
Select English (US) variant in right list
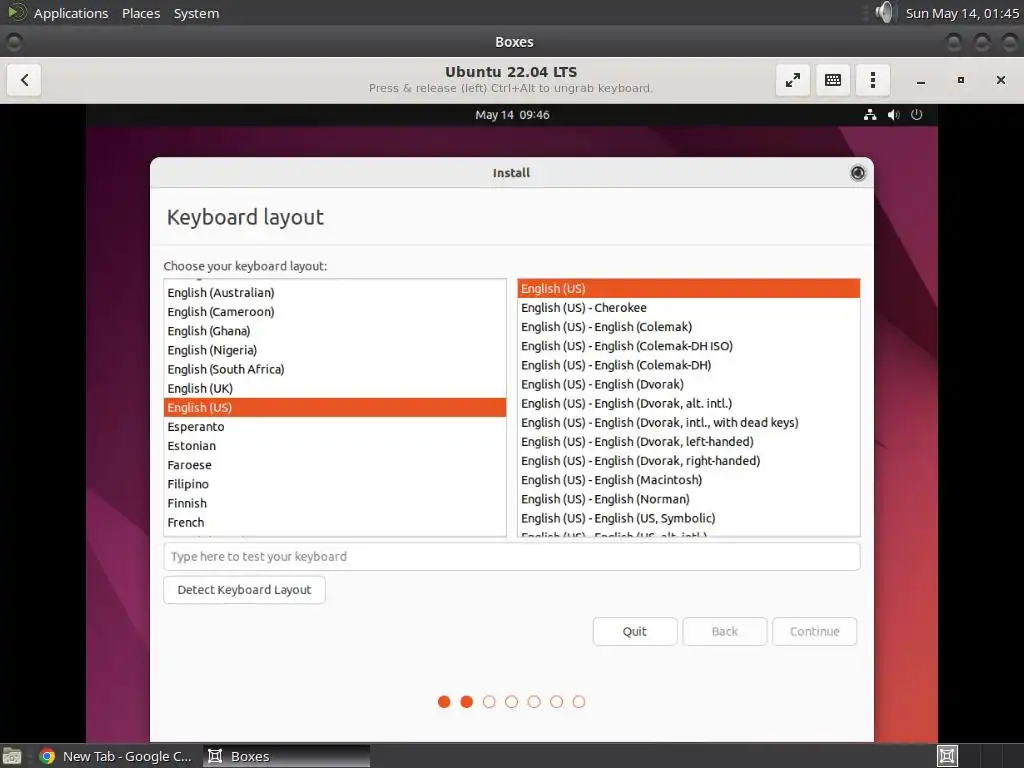[x=688, y=288]
